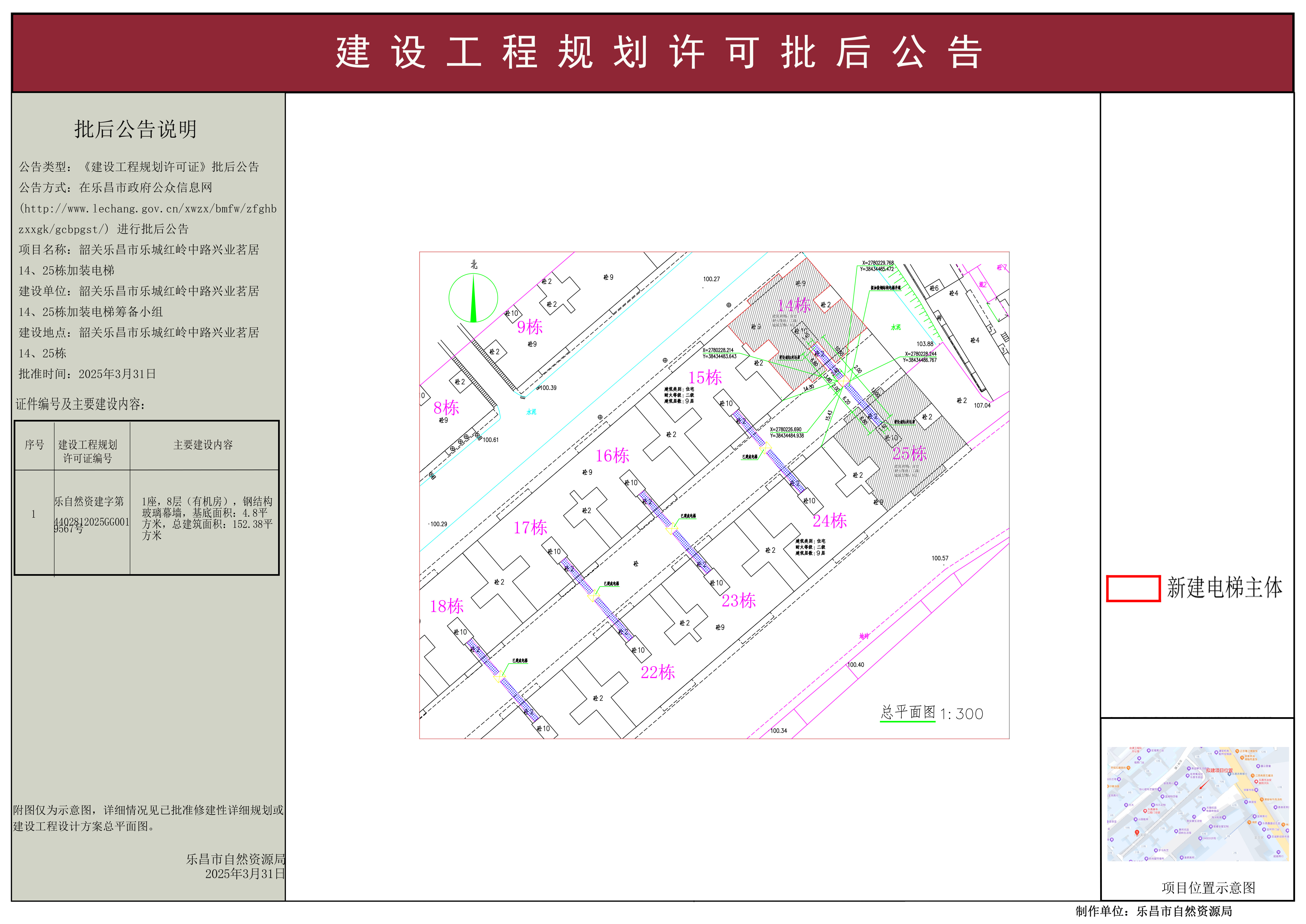The image size is (1306, 924).
Task: Click the elevation value 100.34
Action: (778, 731)
